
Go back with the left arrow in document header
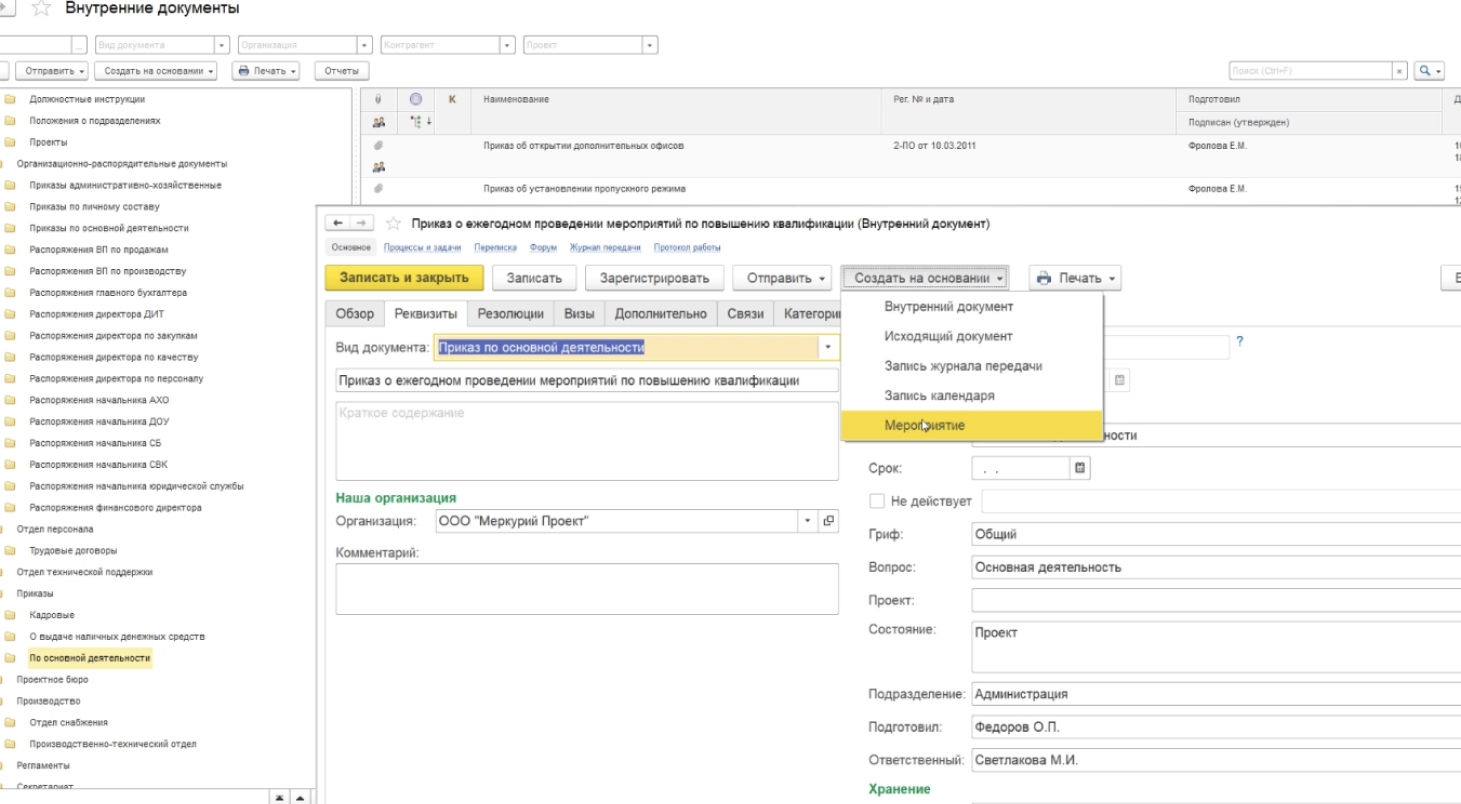(337, 224)
